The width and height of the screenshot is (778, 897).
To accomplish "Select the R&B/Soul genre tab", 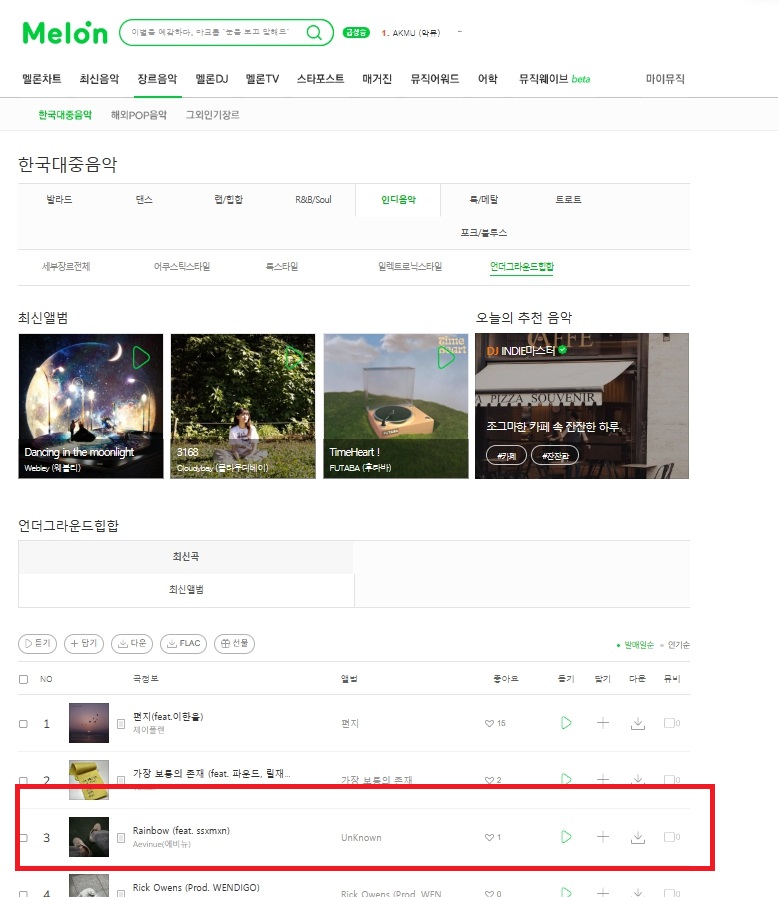I will coord(313,200).
